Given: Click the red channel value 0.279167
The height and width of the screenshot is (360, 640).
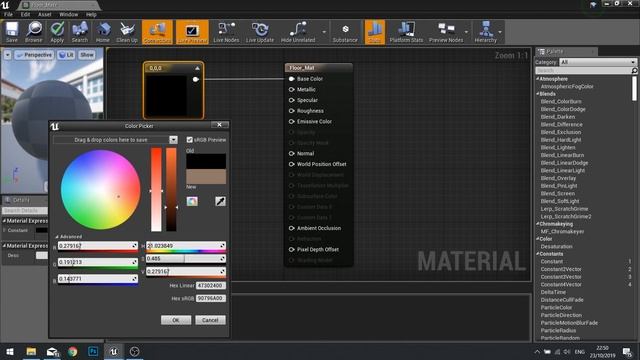Looking at the screenshot, I should coord(97,246).
